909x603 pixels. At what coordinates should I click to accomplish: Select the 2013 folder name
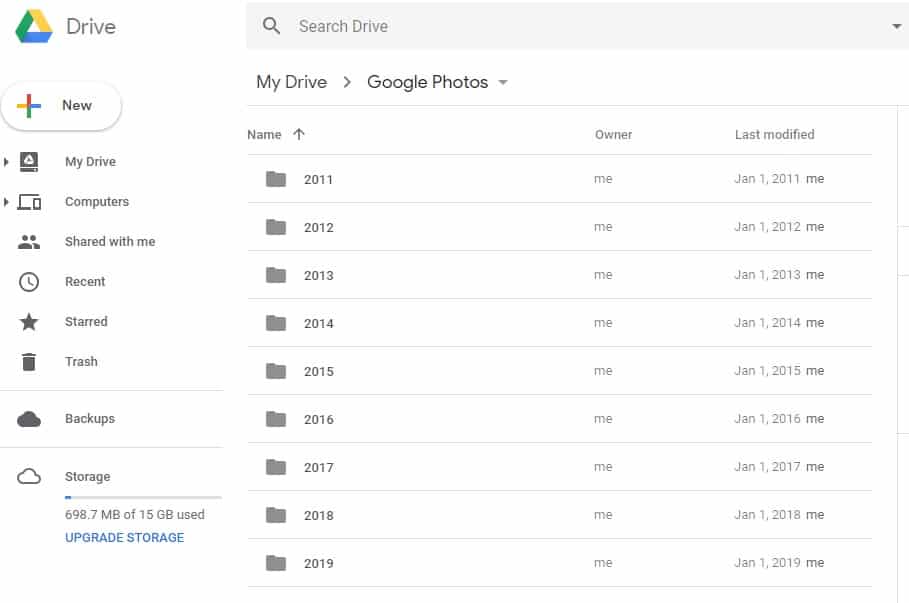[319, 275]
